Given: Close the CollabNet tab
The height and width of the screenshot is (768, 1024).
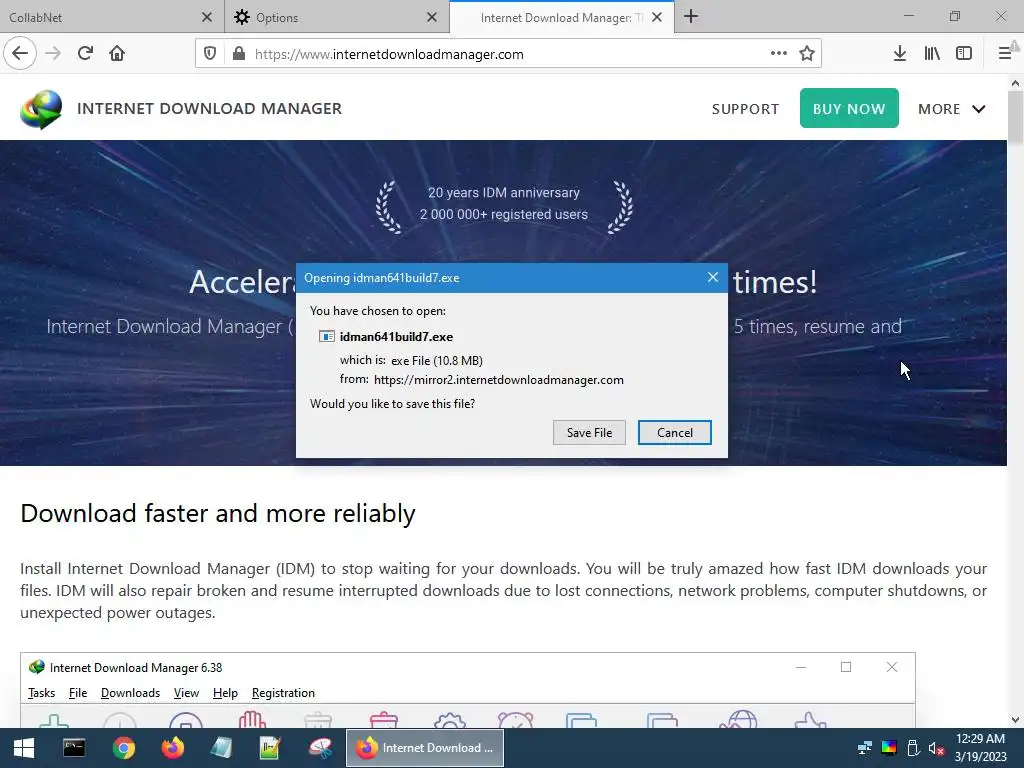Looking at the screenshot, I should pos(206,18).
